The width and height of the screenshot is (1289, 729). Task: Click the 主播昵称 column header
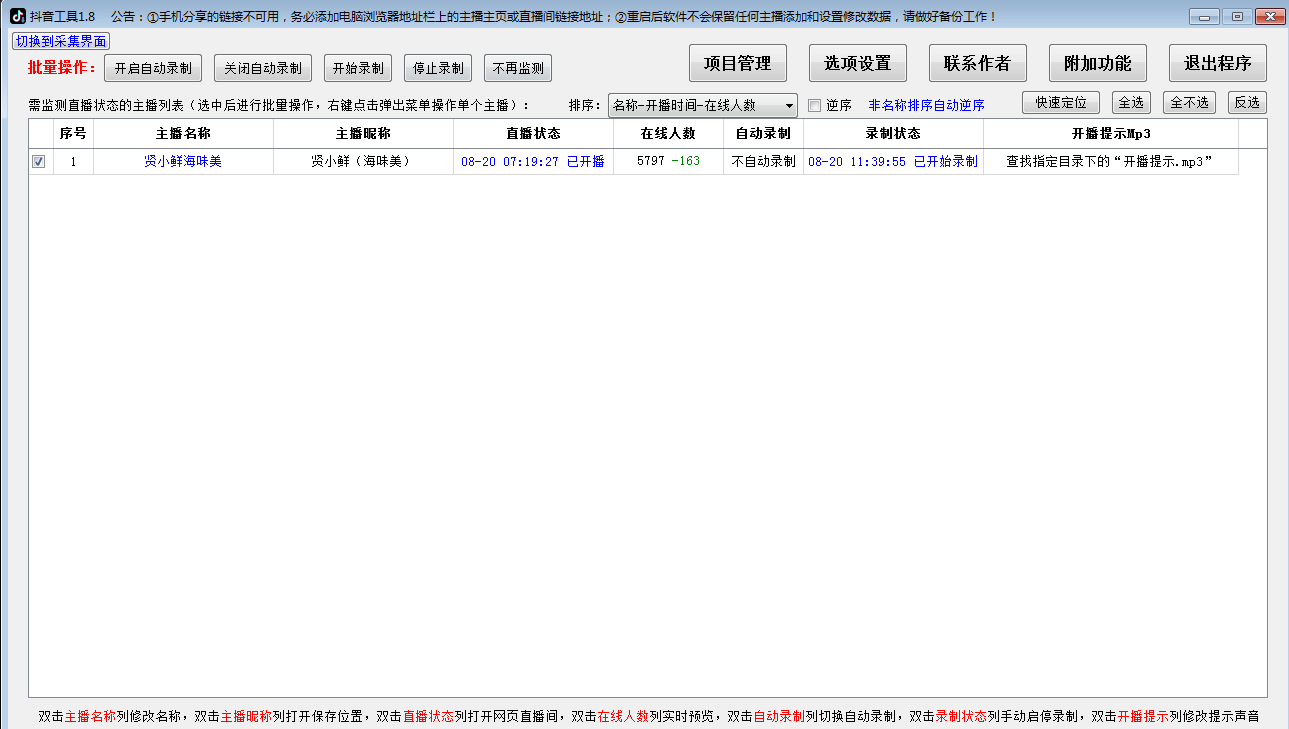363,133
